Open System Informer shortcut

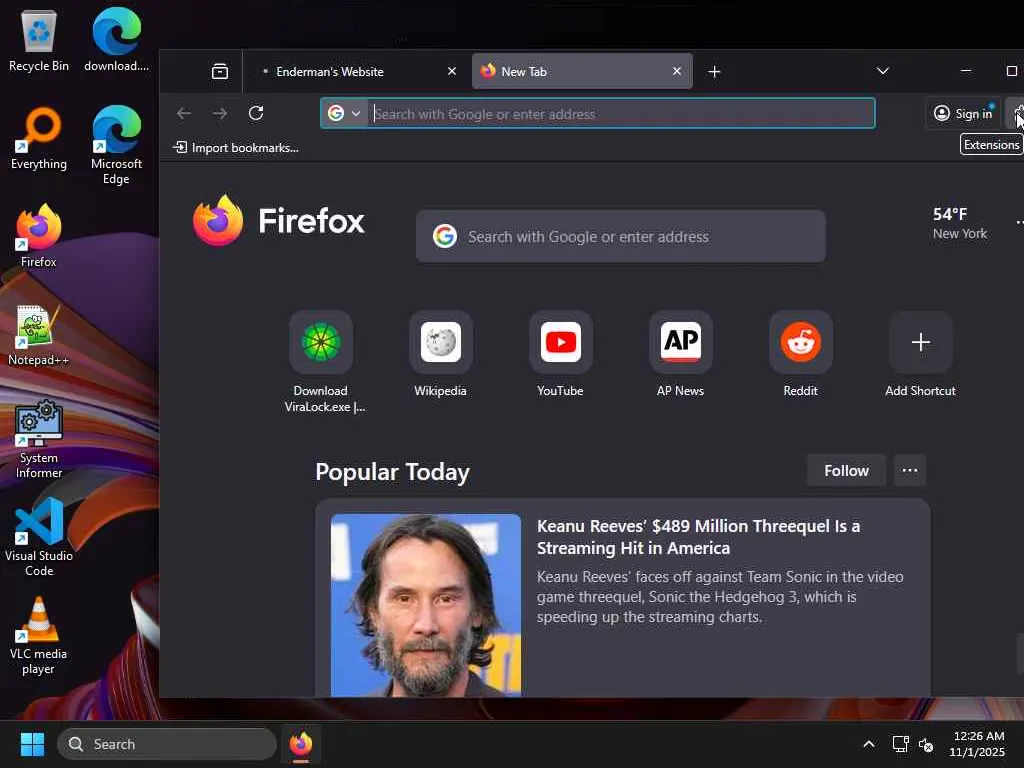tap(39, 439)
